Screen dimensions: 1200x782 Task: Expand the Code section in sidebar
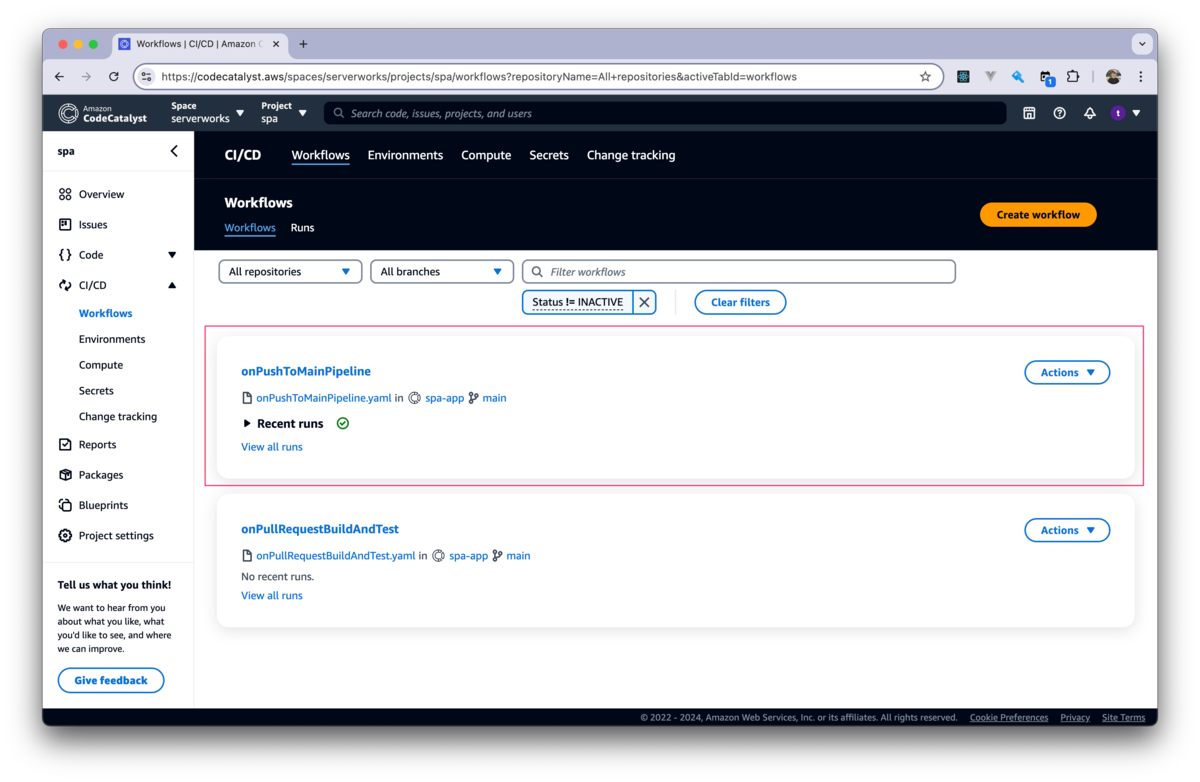172,255
